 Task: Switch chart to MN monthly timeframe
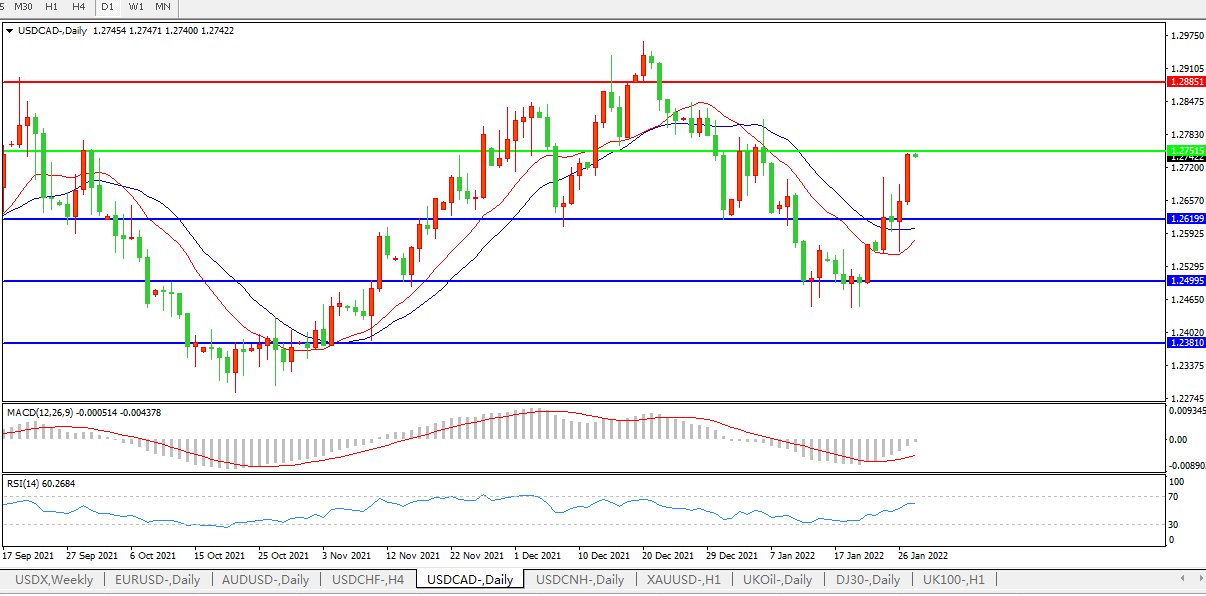pyautogui.click(x=162, y=7)
